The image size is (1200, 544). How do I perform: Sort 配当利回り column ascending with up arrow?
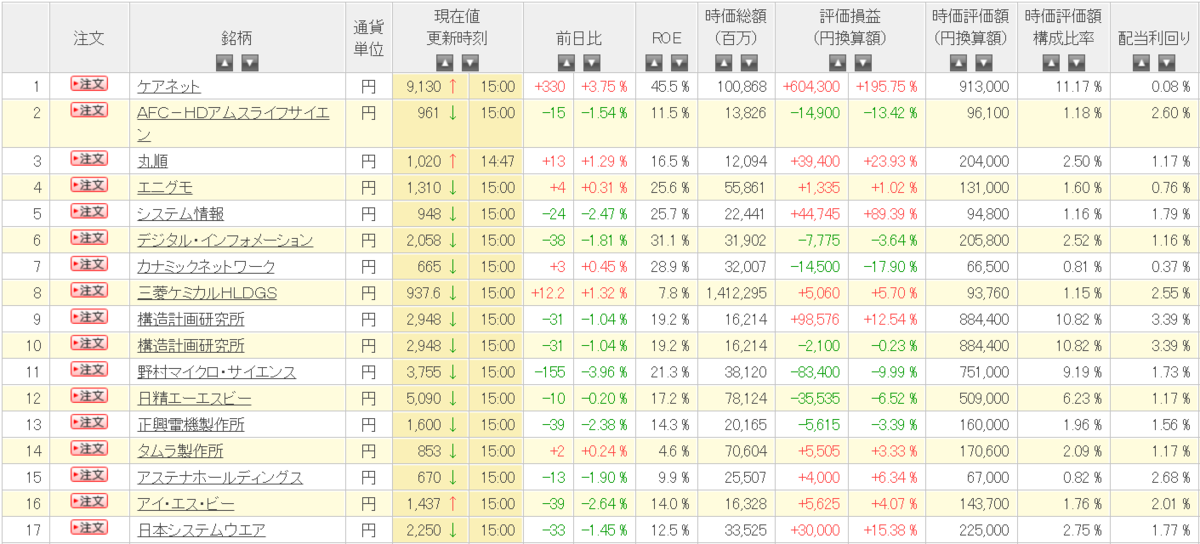pyautogui.click(x=1142, y=62)
